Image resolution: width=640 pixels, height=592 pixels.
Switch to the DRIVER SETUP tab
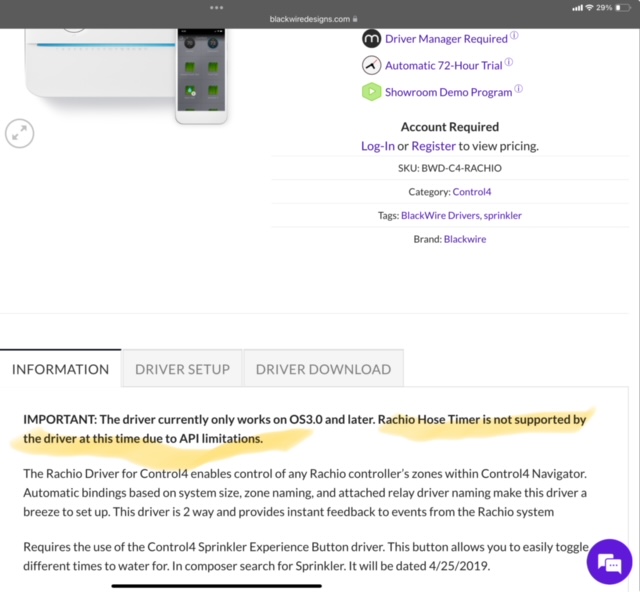pos(182,369)
